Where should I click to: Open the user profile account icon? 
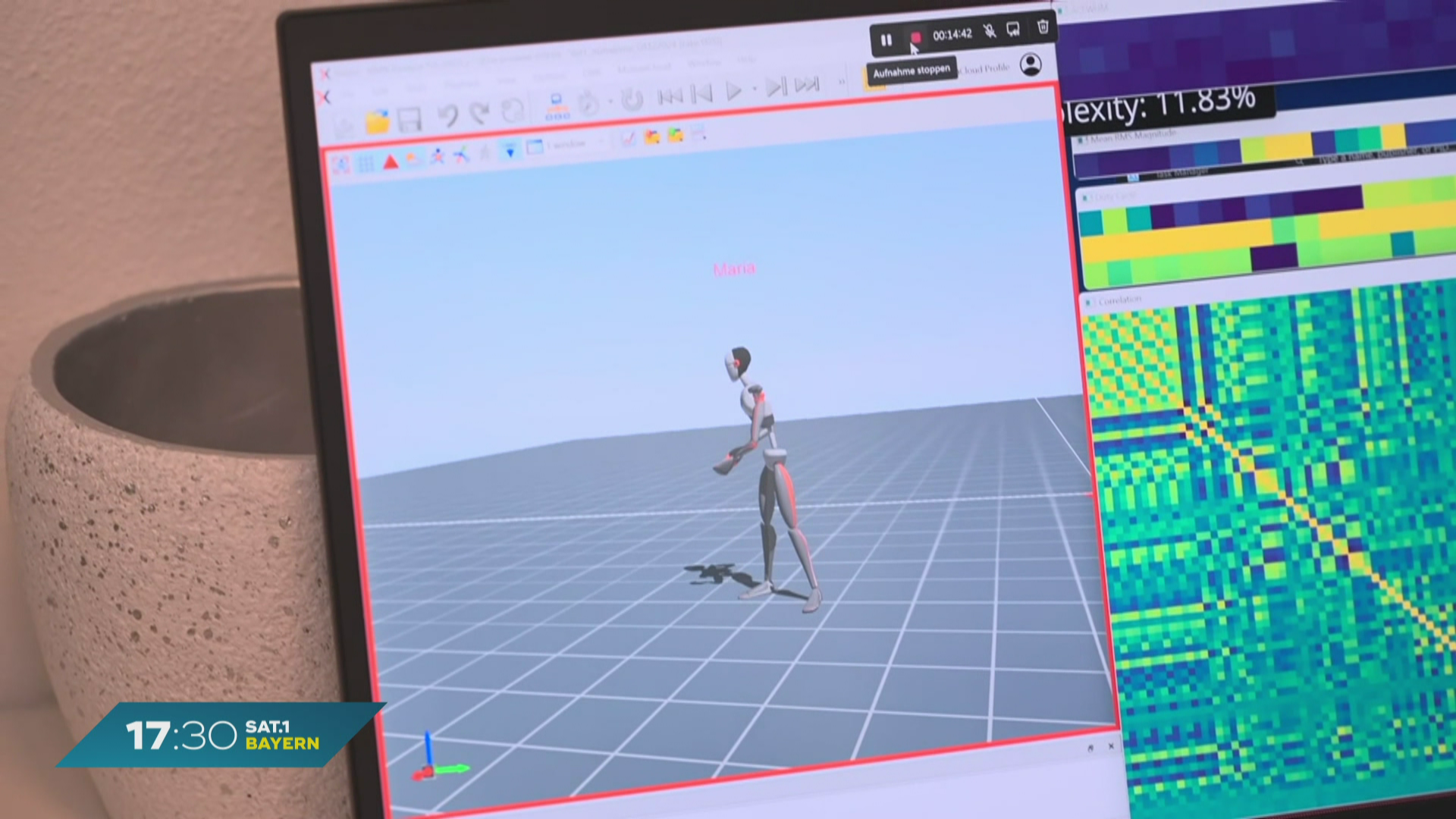click(1031, 64)
